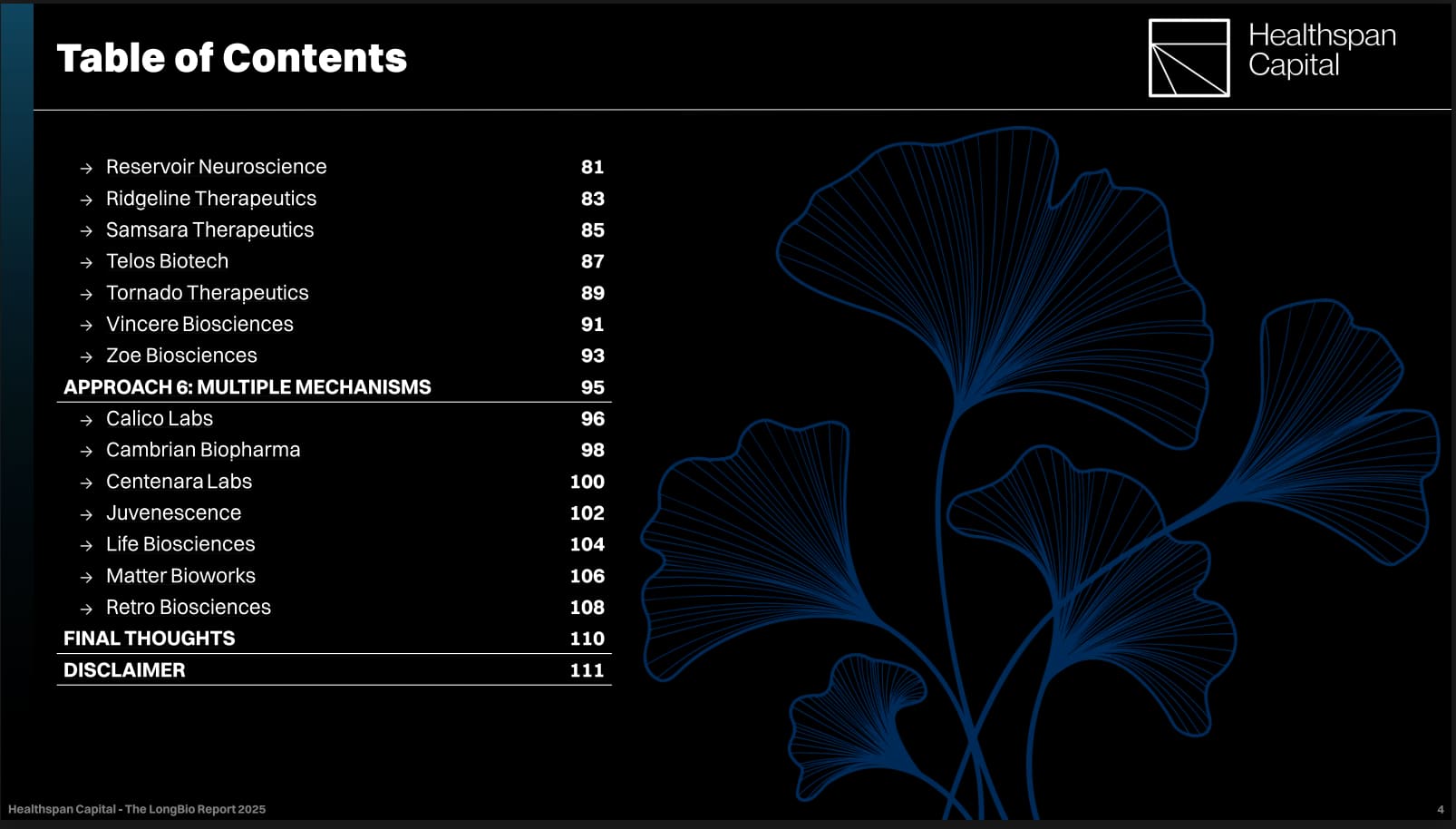Image resolution: width=1456 pixels, height=829 pixels.
Task: Select Tornado Therapeutics entry
Action: [207, 293]
